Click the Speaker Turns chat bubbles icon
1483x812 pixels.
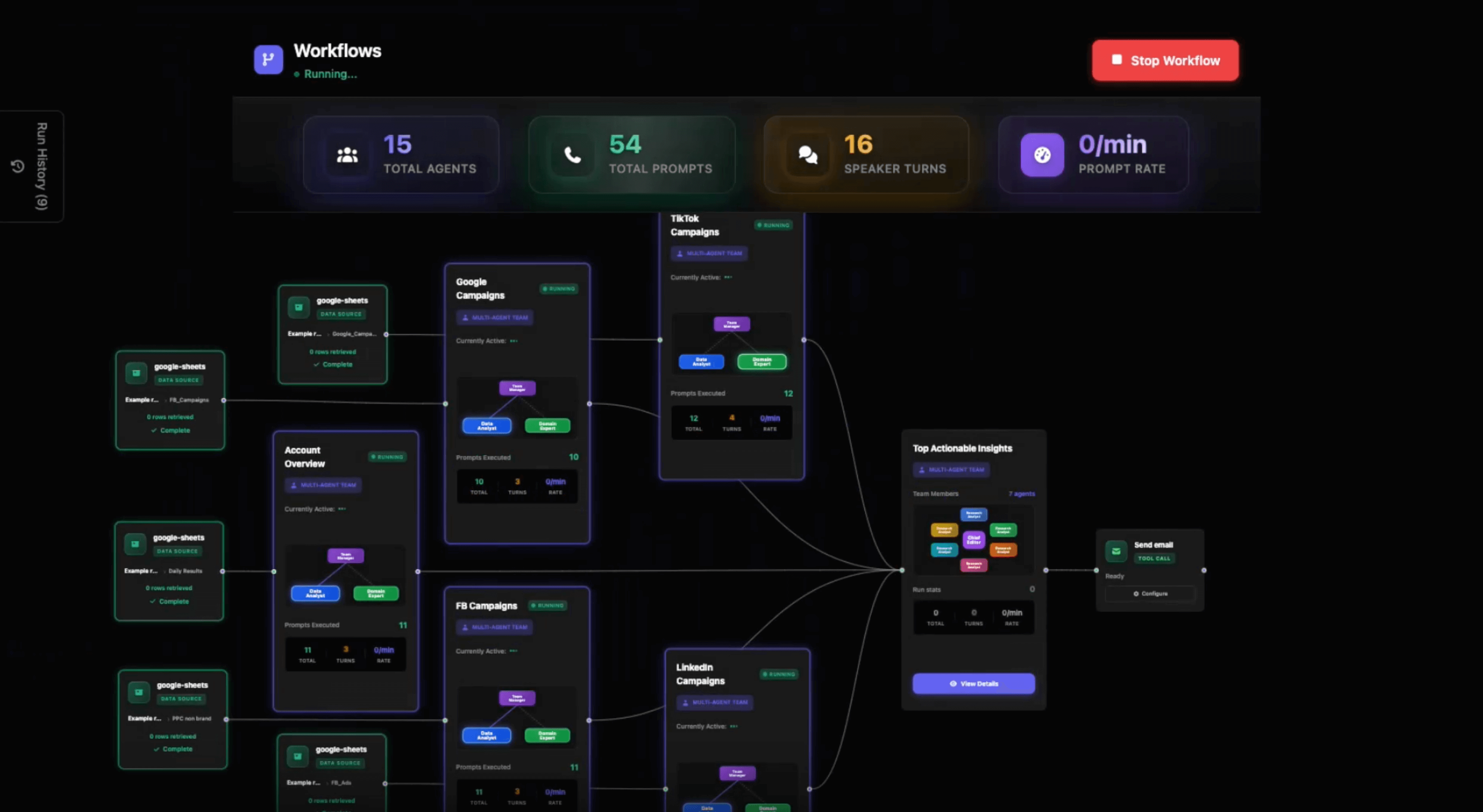808,155
